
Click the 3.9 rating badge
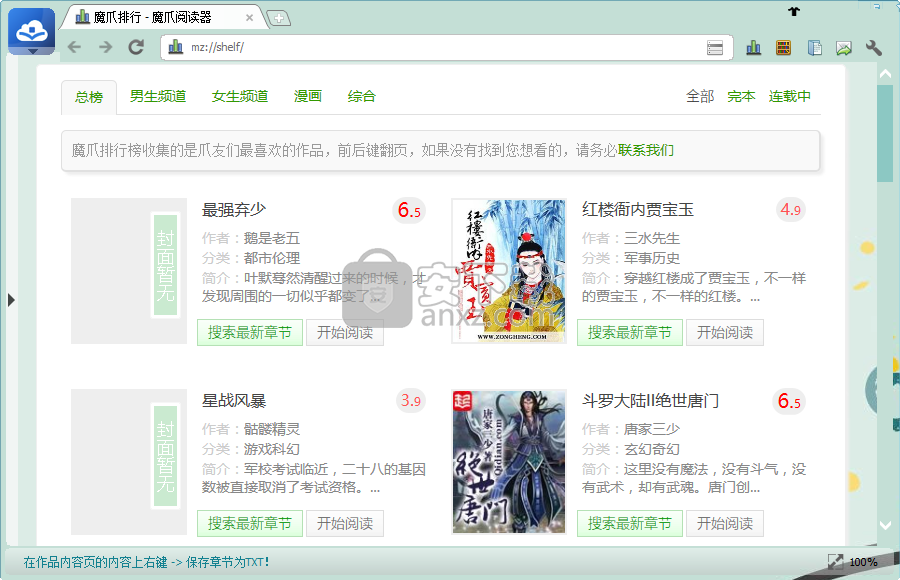[x=411, y=400]
